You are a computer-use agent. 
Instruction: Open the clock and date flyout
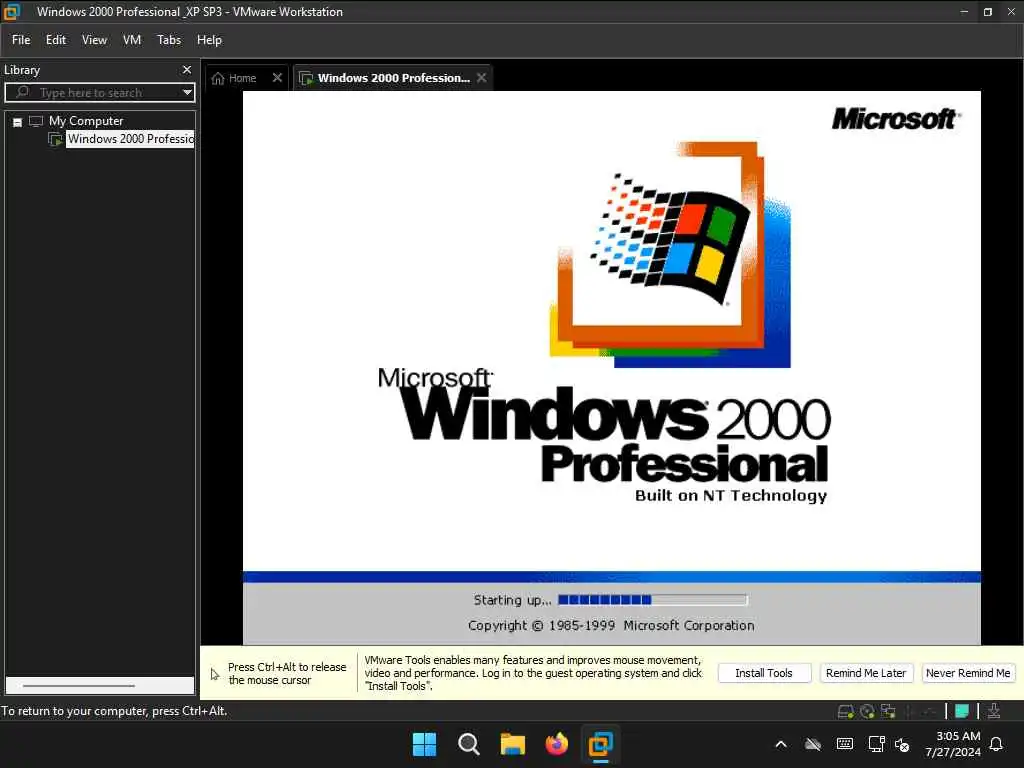(953, 744)
